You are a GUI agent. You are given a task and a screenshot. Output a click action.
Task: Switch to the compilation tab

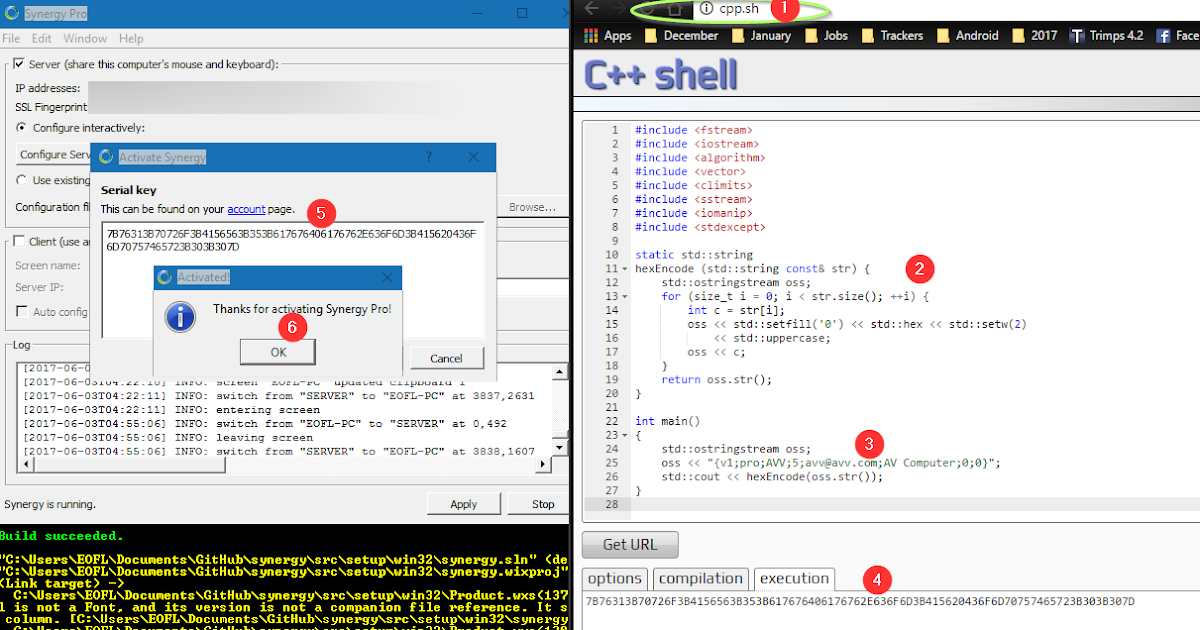click(700, 578)
